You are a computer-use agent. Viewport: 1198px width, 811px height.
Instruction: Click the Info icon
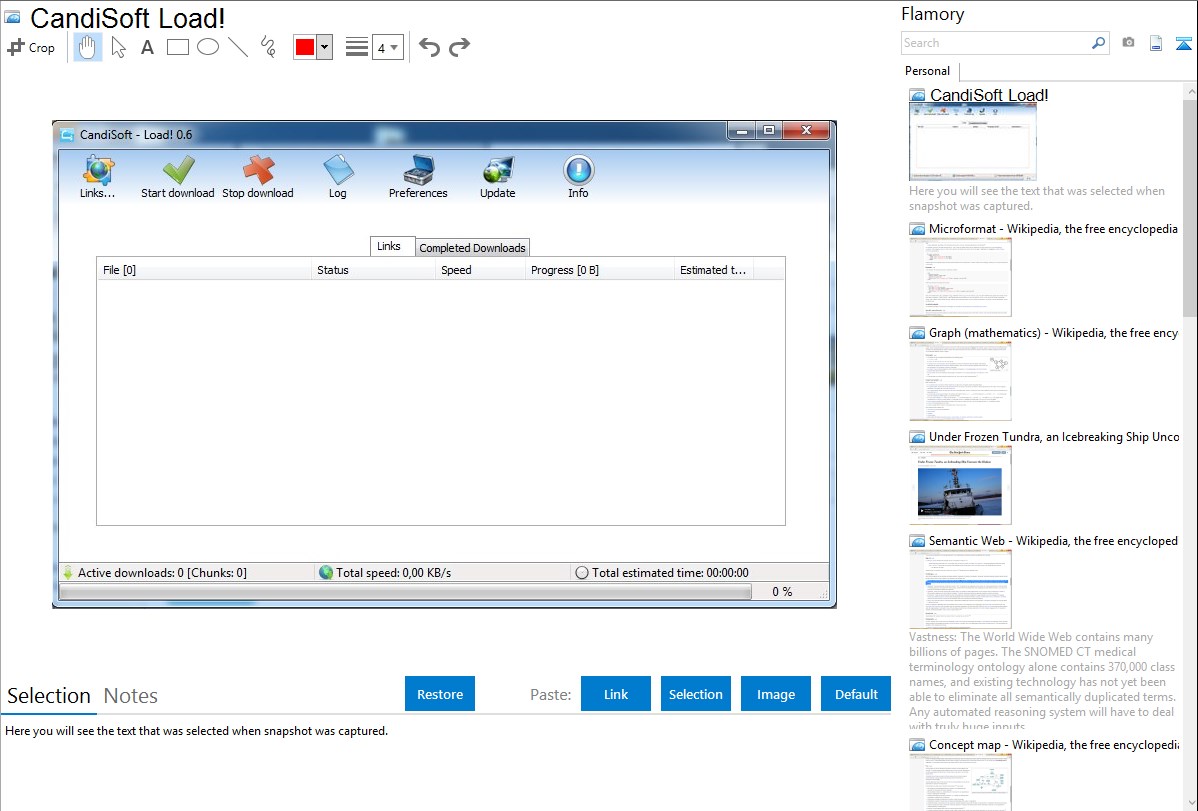click(x=578, y=170)
